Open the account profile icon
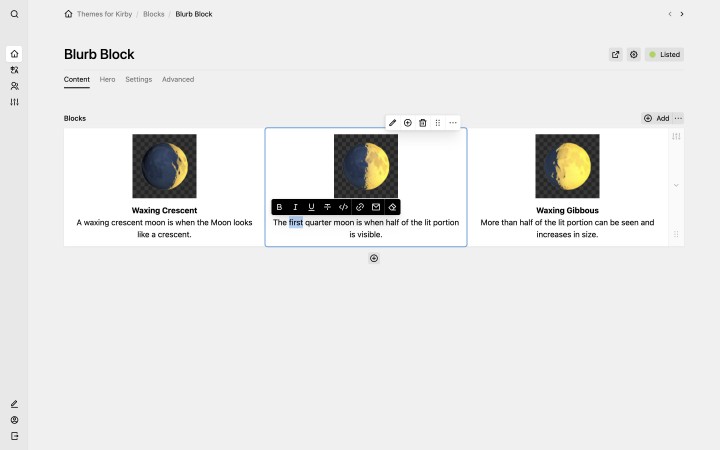 [14, 420]
